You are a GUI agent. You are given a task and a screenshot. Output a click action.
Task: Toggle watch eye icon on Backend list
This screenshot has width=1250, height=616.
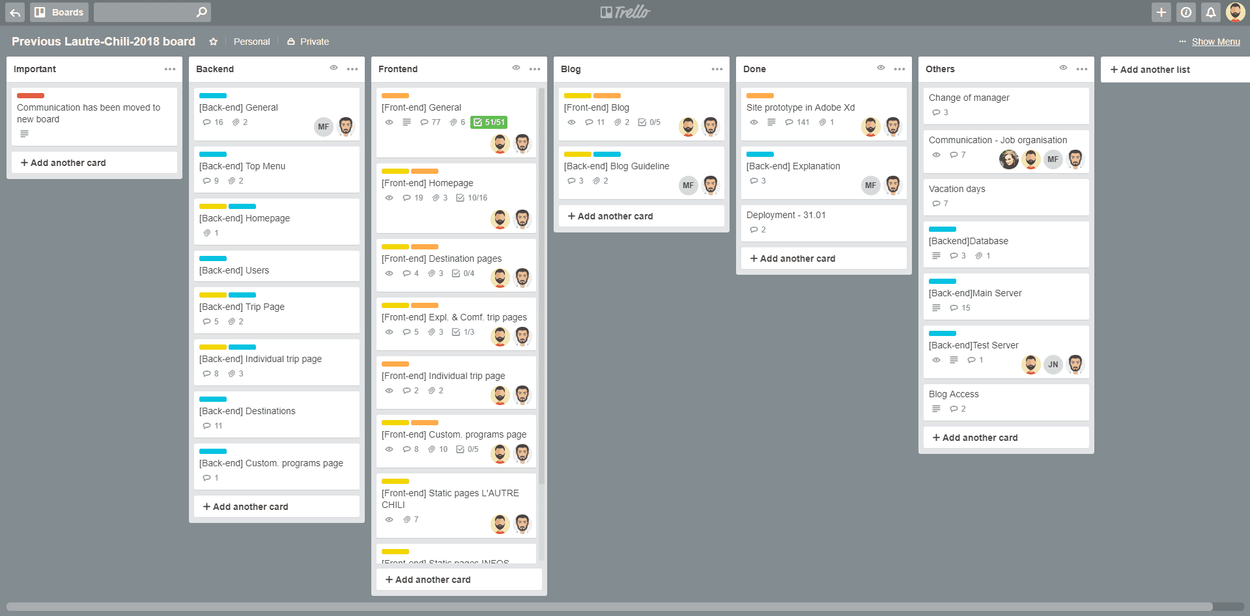pos(334,69)
